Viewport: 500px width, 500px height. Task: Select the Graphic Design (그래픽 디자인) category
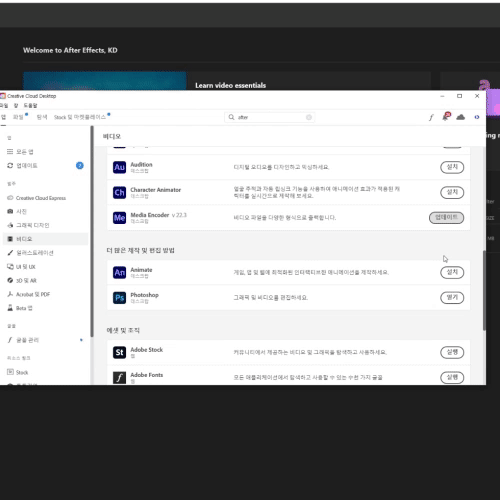pyautogui.click(x=28, y=225)
